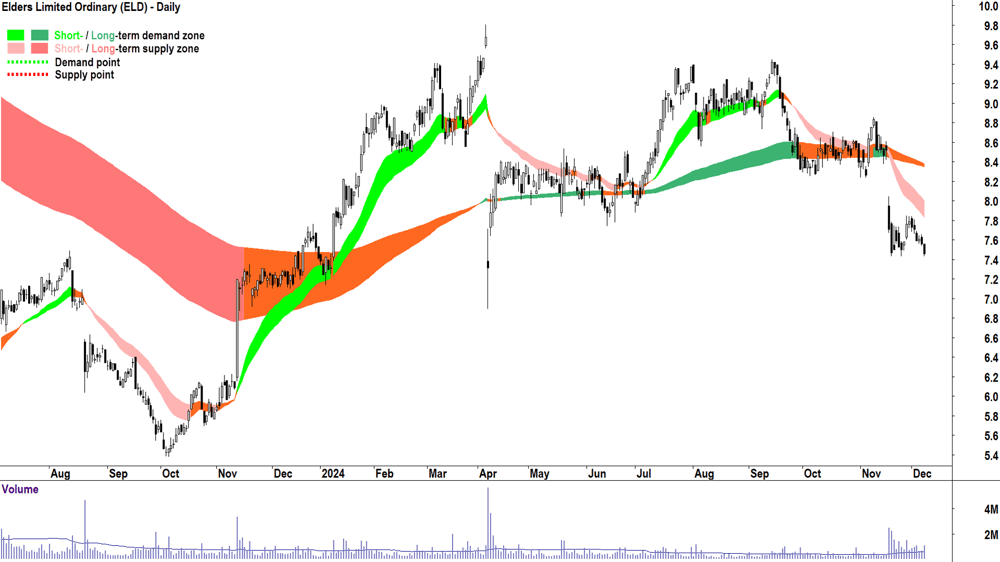The width and height of the screenshot is (1000, 562).
Task: Click the Volume panel label
Action: [20, 489]
